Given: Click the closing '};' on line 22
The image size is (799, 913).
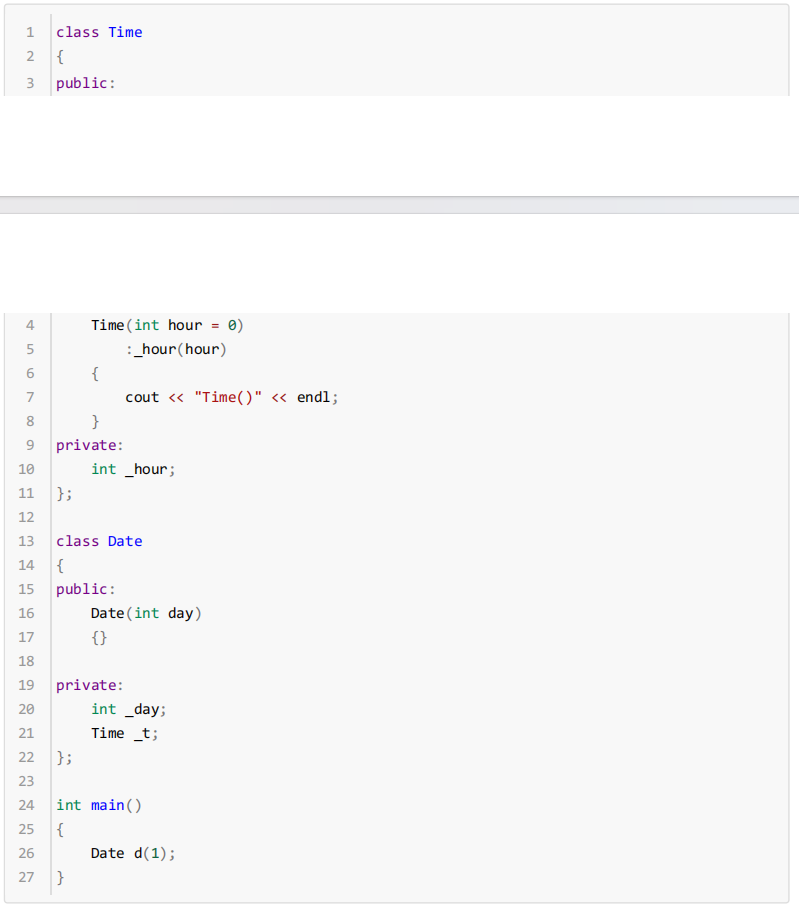Looking at the screenshot, I should click(64, 758).
